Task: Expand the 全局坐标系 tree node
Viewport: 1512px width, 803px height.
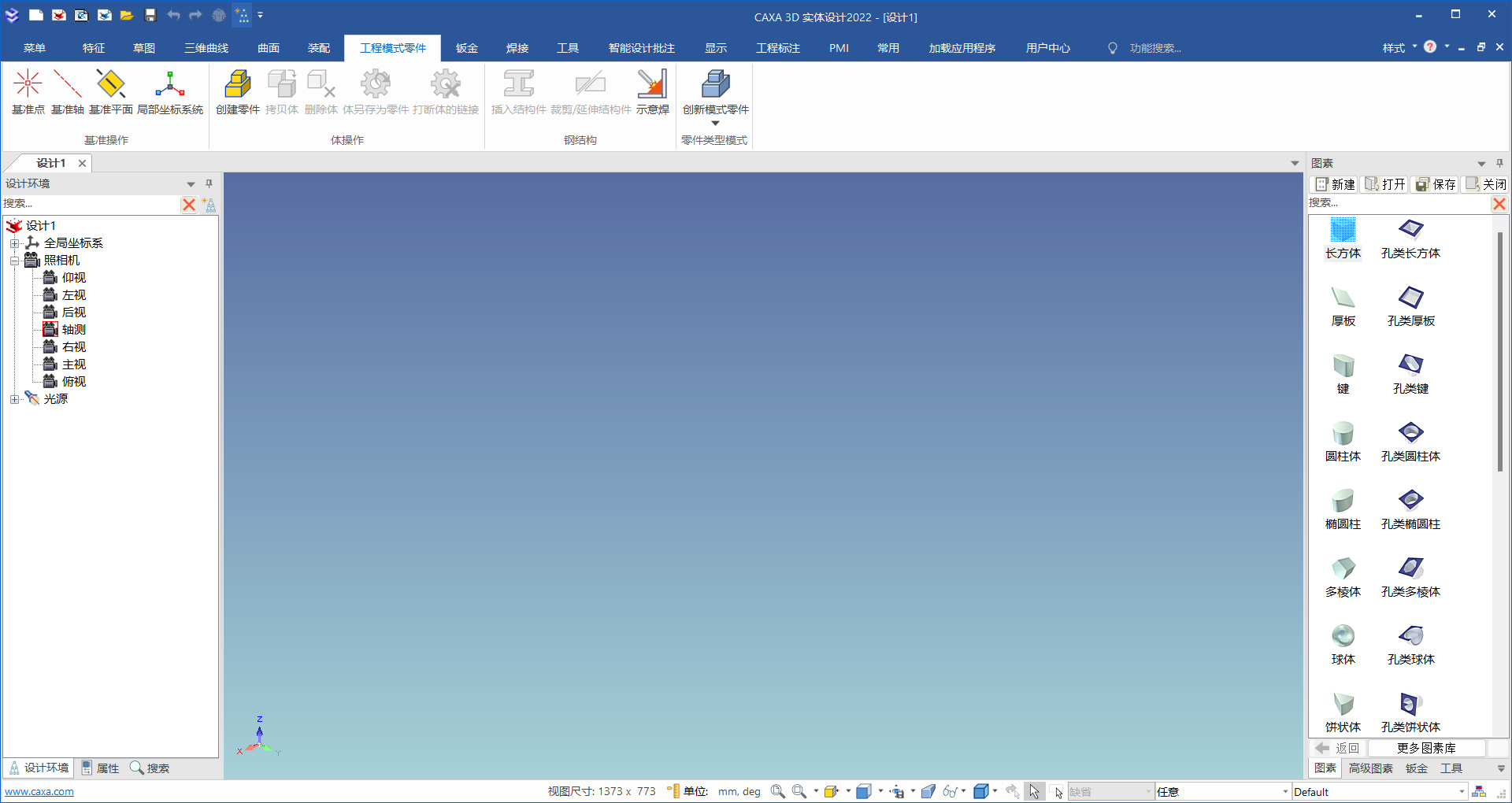Action: click(x=14, y=243)
